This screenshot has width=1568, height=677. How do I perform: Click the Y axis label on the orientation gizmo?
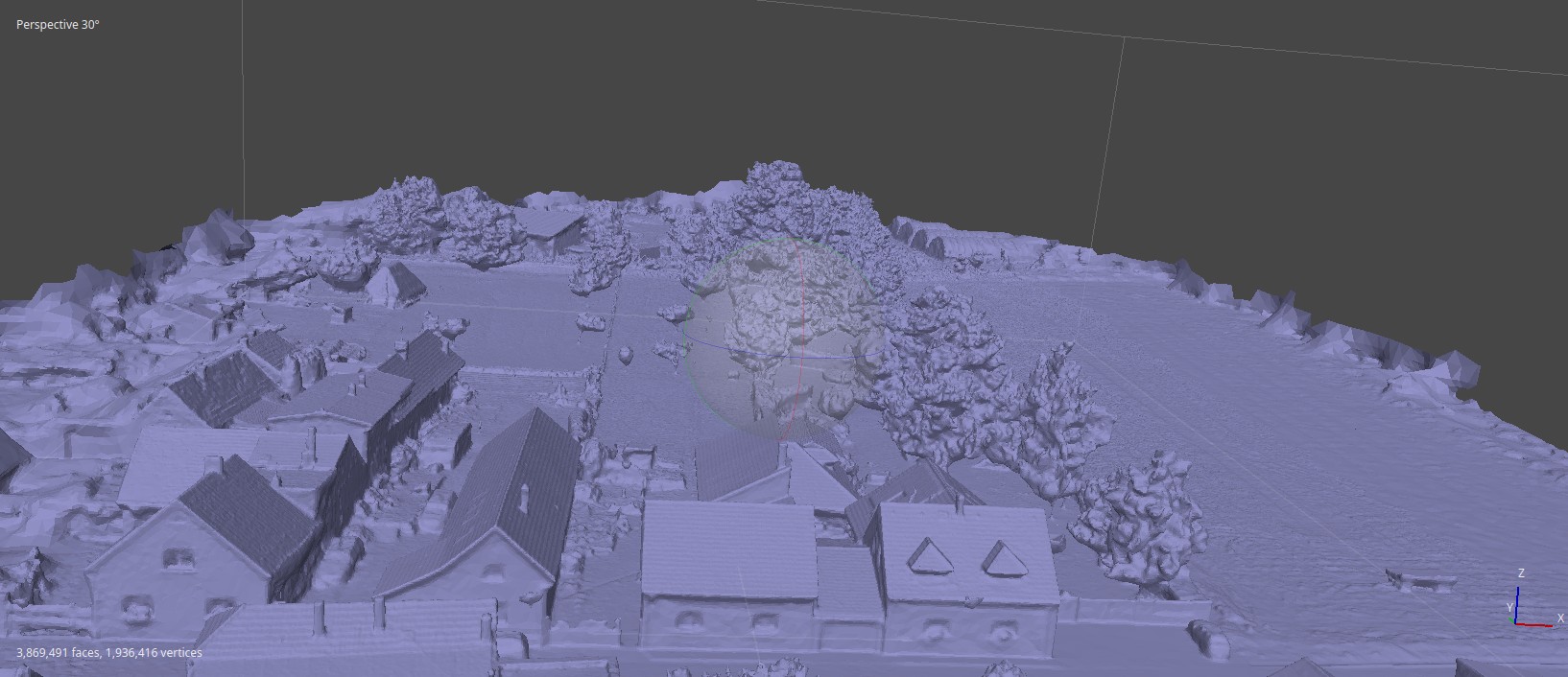(x=1509, y=608)
